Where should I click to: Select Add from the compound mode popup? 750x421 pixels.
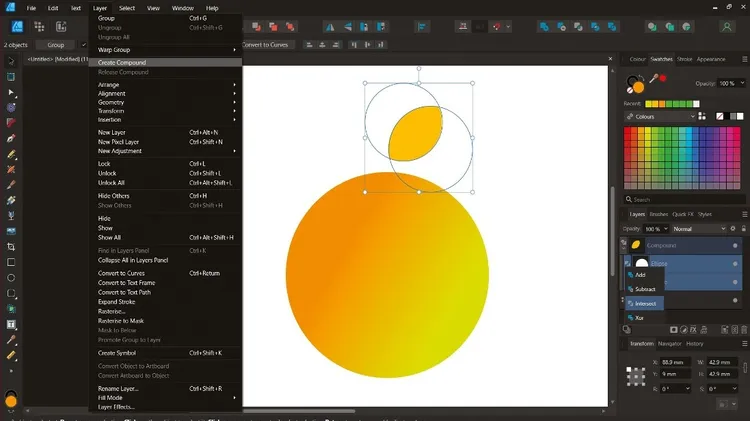[644, 275]
